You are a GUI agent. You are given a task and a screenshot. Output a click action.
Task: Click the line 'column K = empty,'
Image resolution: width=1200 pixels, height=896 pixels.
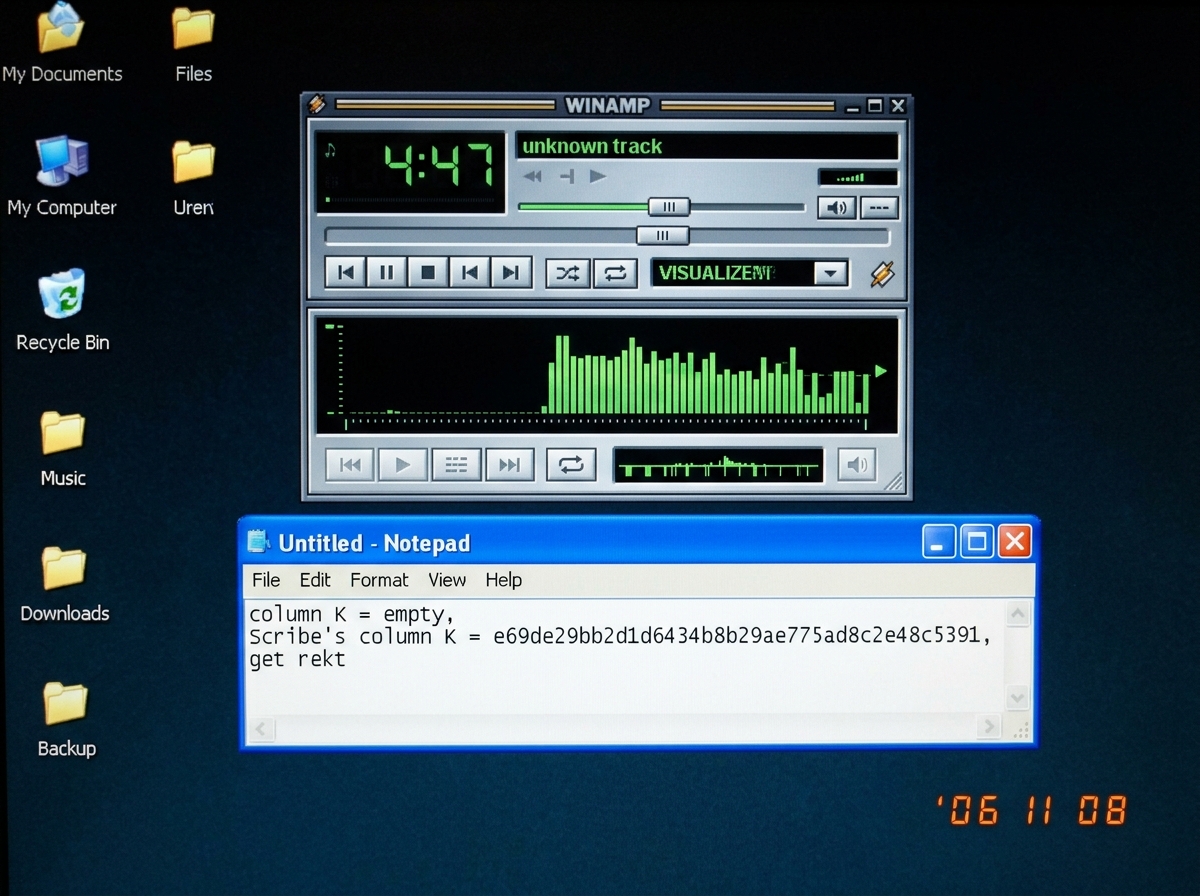click(x=352, y=615)
